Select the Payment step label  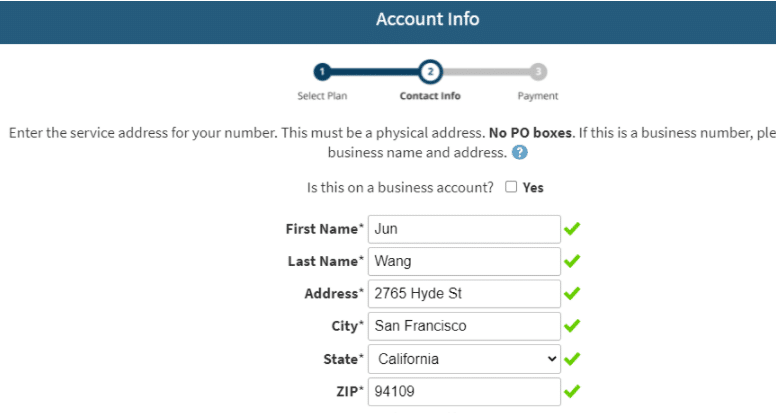click(x=538, y=96)
